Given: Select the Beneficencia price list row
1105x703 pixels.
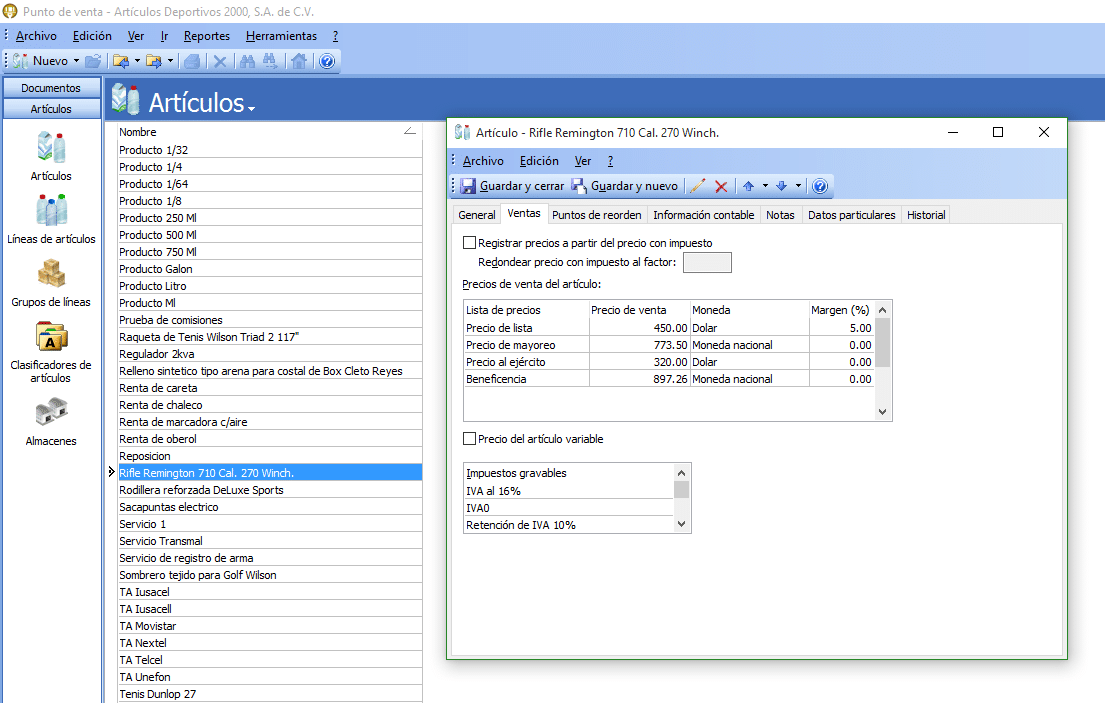Looking at the screenshot, I should pos(668,379).
